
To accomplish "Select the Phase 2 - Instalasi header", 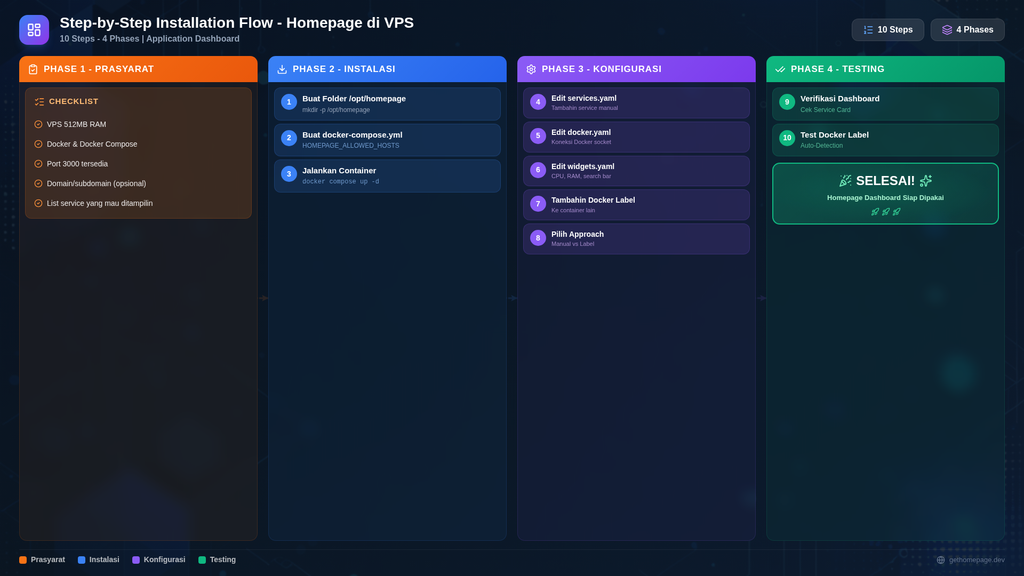I will coord(387,69).
